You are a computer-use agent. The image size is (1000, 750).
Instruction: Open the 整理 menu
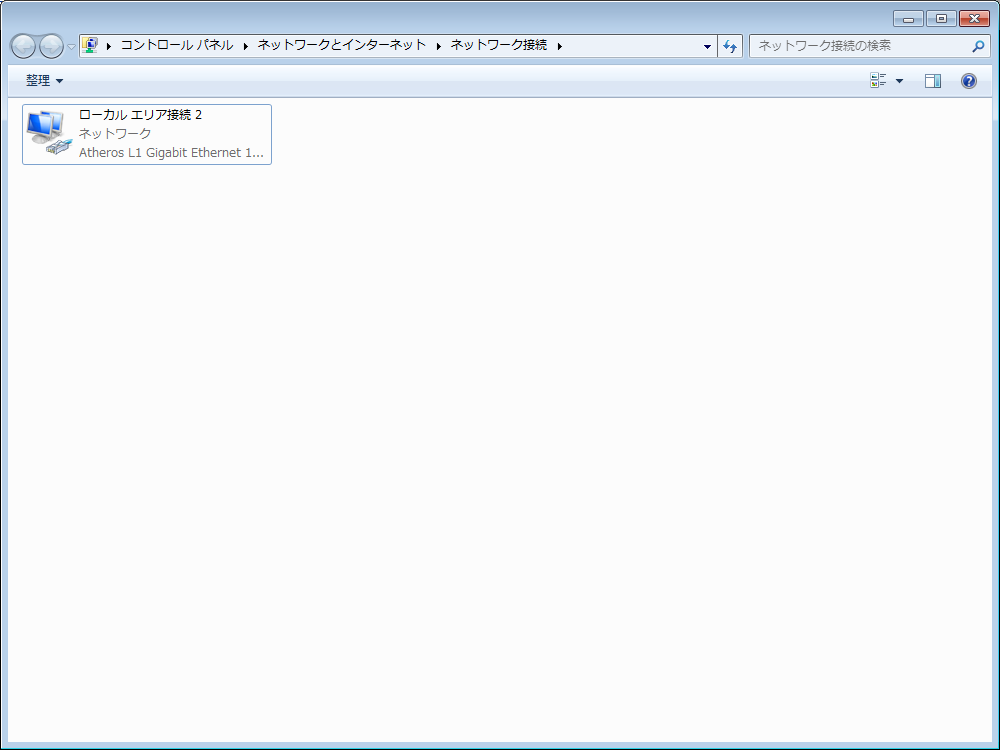click(44, 81)
